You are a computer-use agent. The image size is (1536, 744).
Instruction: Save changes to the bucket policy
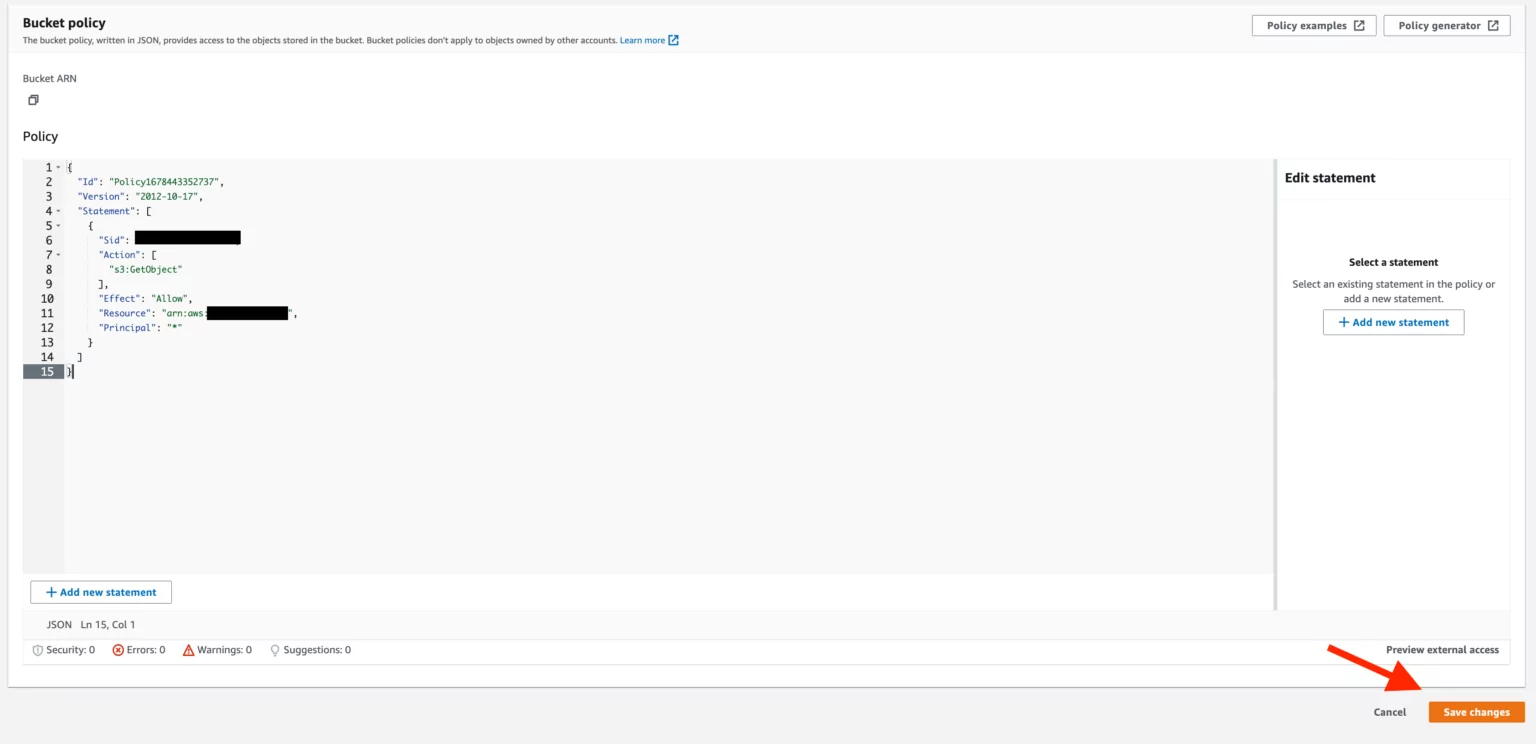[1476, 712]
